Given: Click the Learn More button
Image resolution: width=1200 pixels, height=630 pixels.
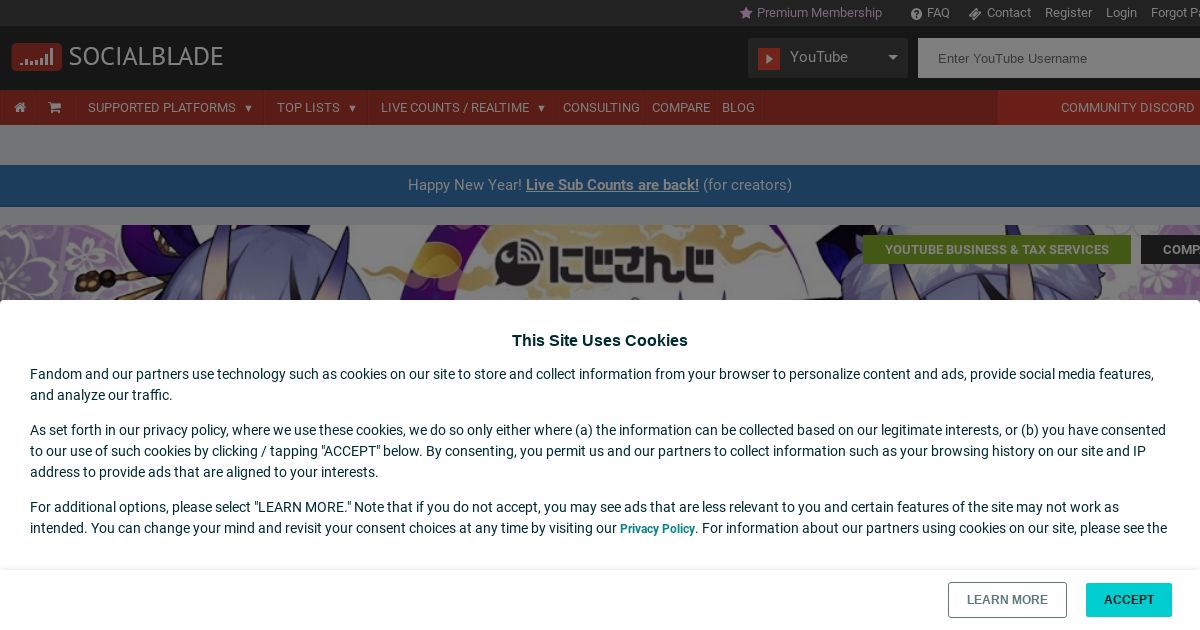Looking at the screenshot, I should (1007, 600).
